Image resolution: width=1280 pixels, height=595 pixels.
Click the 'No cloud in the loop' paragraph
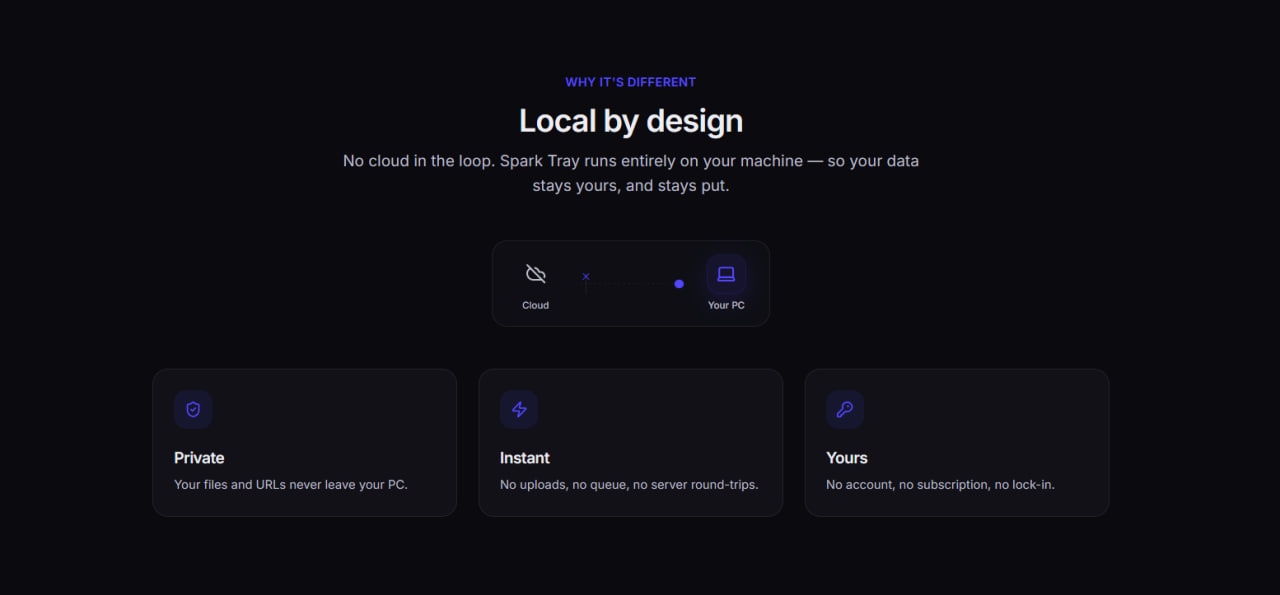click(631, 173)
